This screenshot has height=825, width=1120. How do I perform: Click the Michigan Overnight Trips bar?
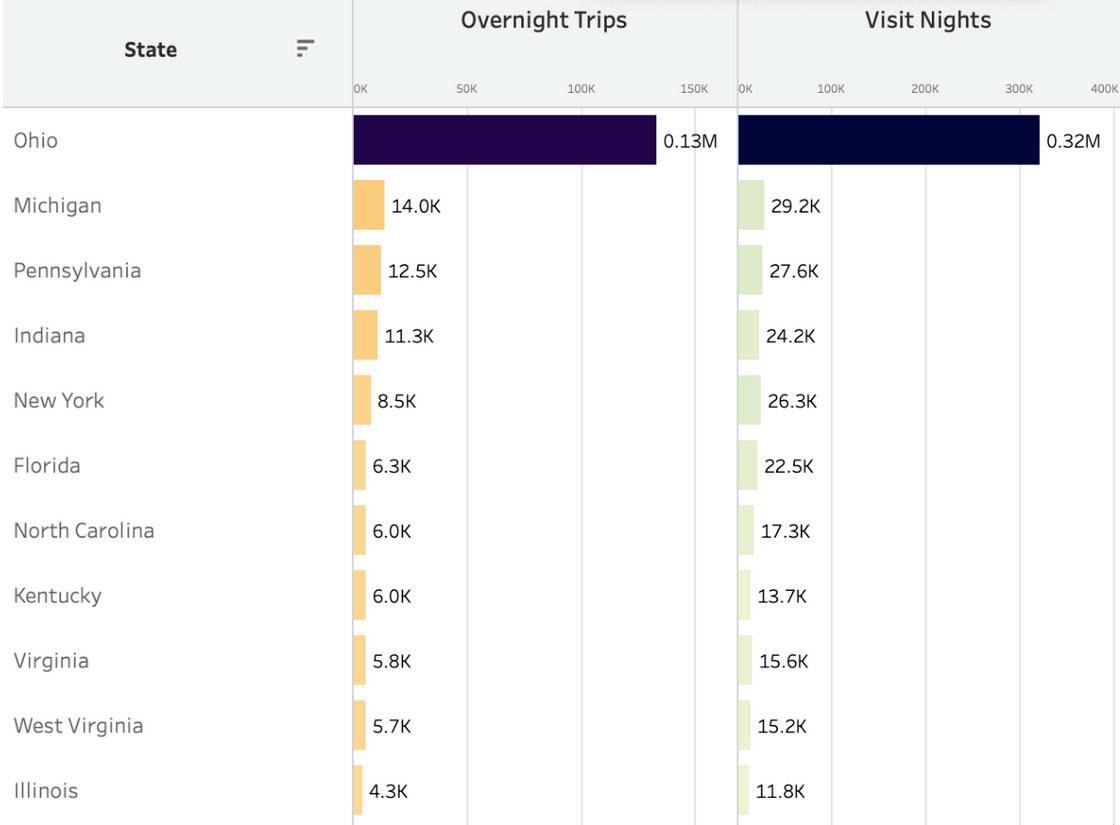pyautogui.click(x=368, y=205)
